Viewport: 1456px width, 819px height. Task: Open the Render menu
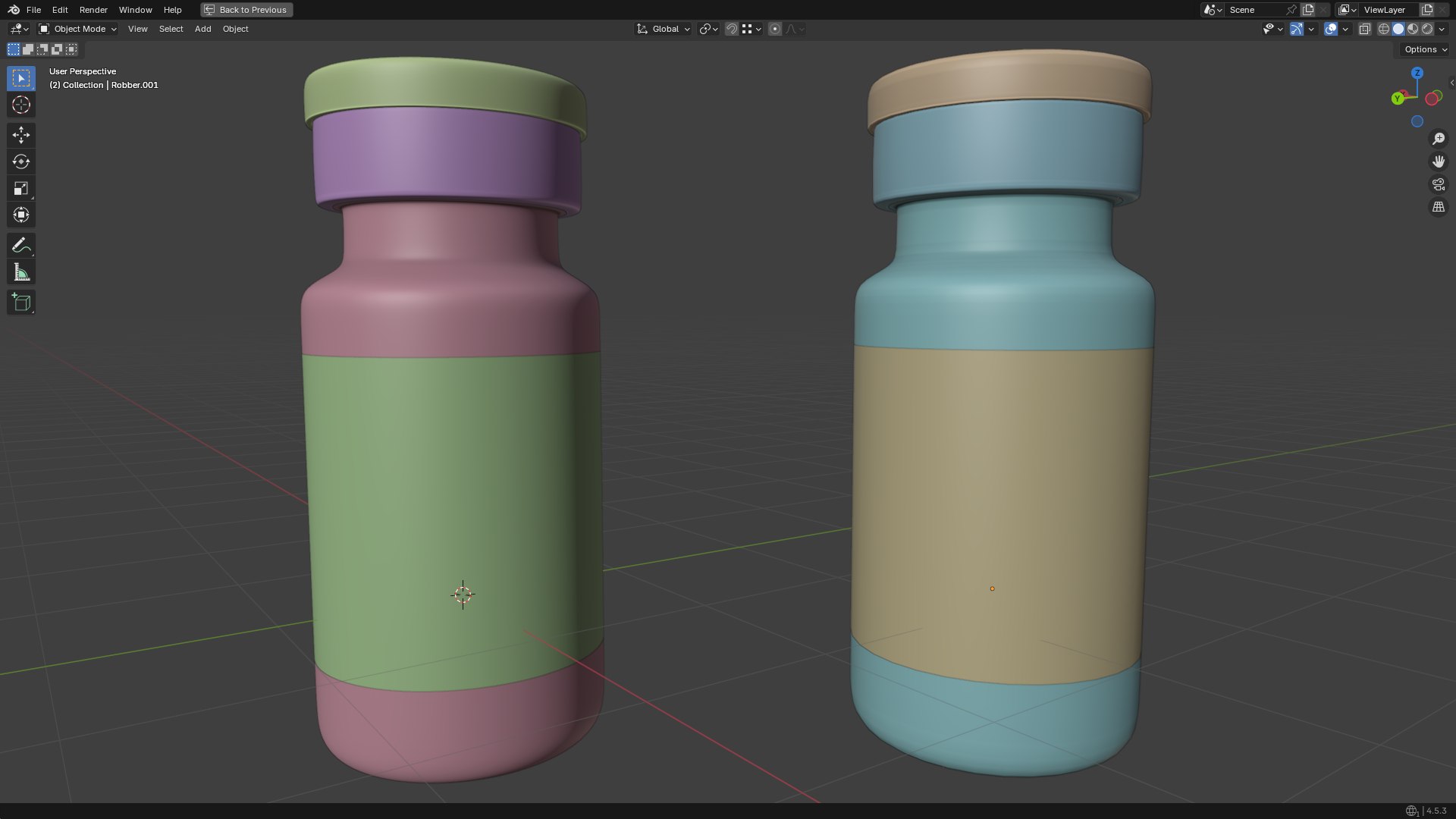tap(93, 10)
